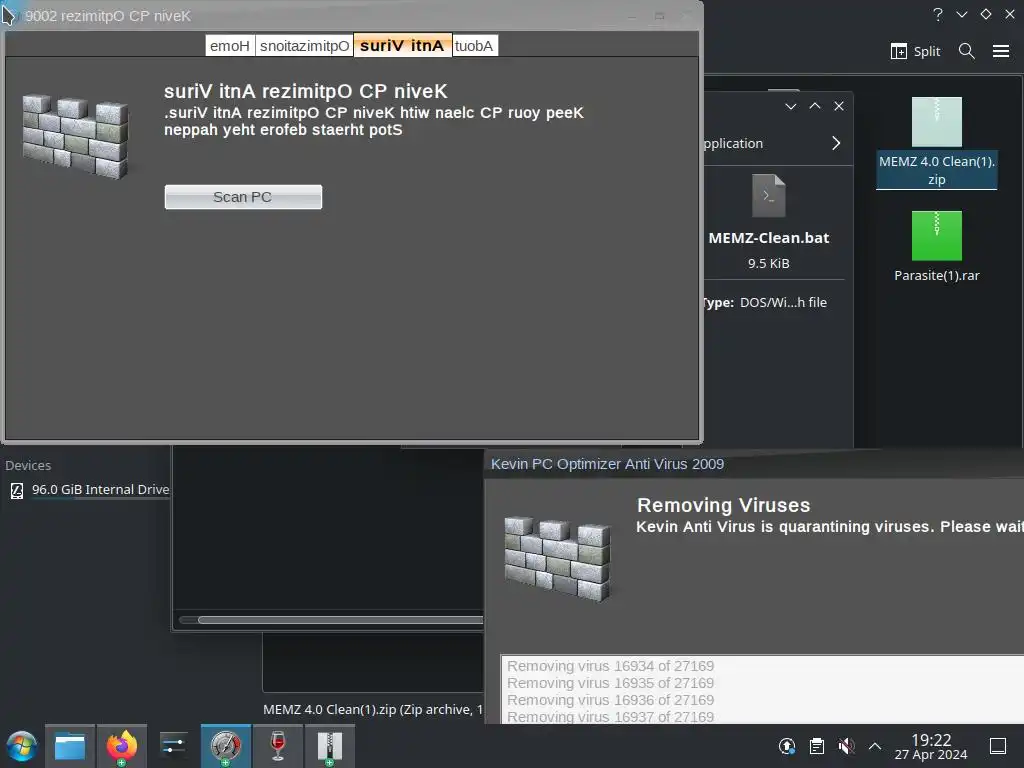Click the down chevron in archive panel
This screenshot has width=1024, height=768.
791,106
